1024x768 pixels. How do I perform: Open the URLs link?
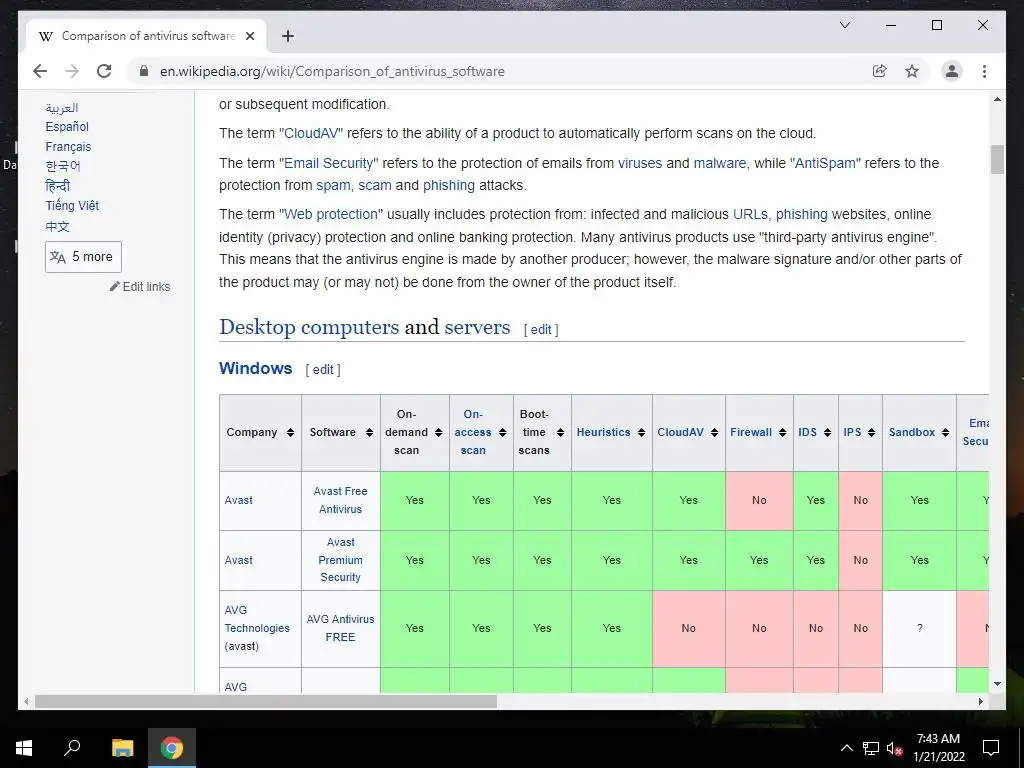(752, 214)
